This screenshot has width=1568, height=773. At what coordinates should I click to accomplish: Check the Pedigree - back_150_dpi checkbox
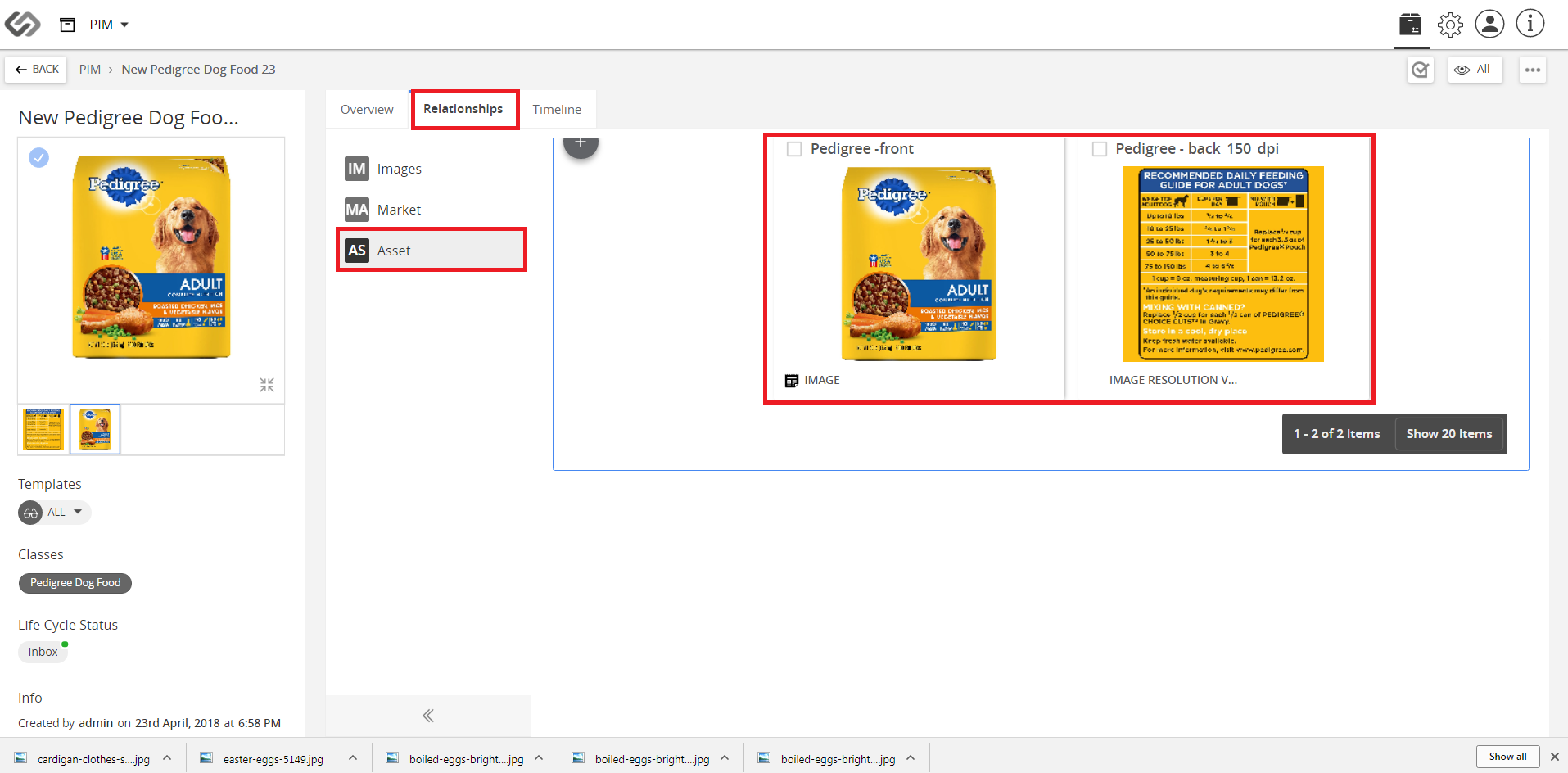pos(1100,149)
